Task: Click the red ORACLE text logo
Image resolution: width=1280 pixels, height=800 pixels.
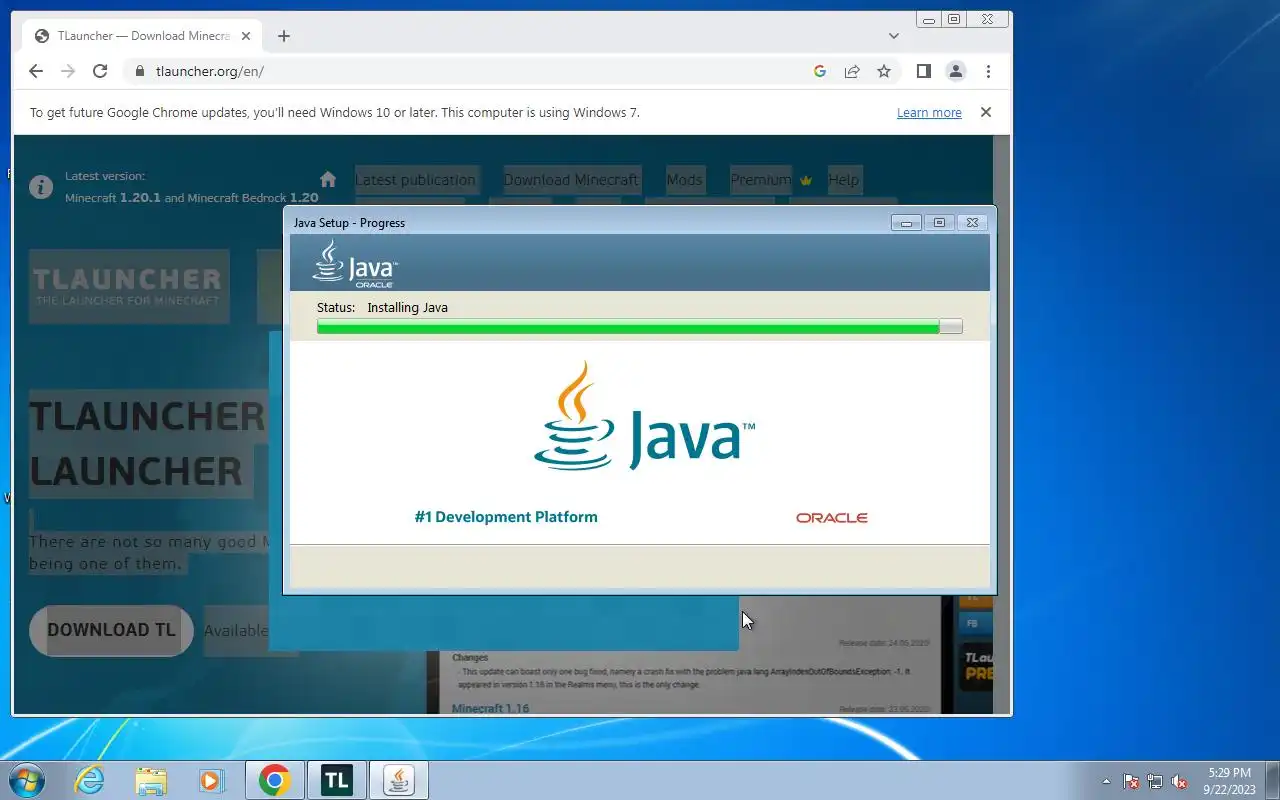Action: [x=831, y=518]
